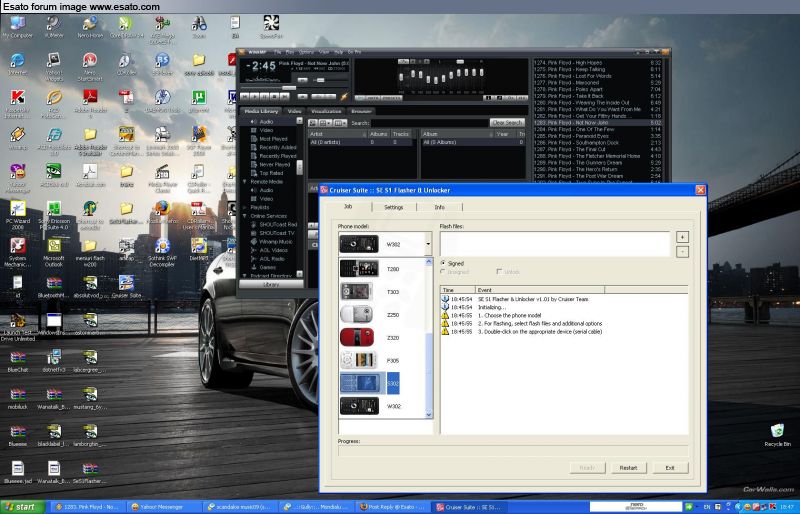Open the Info tab in Cruiser Suite
The image size is (800, 514).
[x=439, y=207]
